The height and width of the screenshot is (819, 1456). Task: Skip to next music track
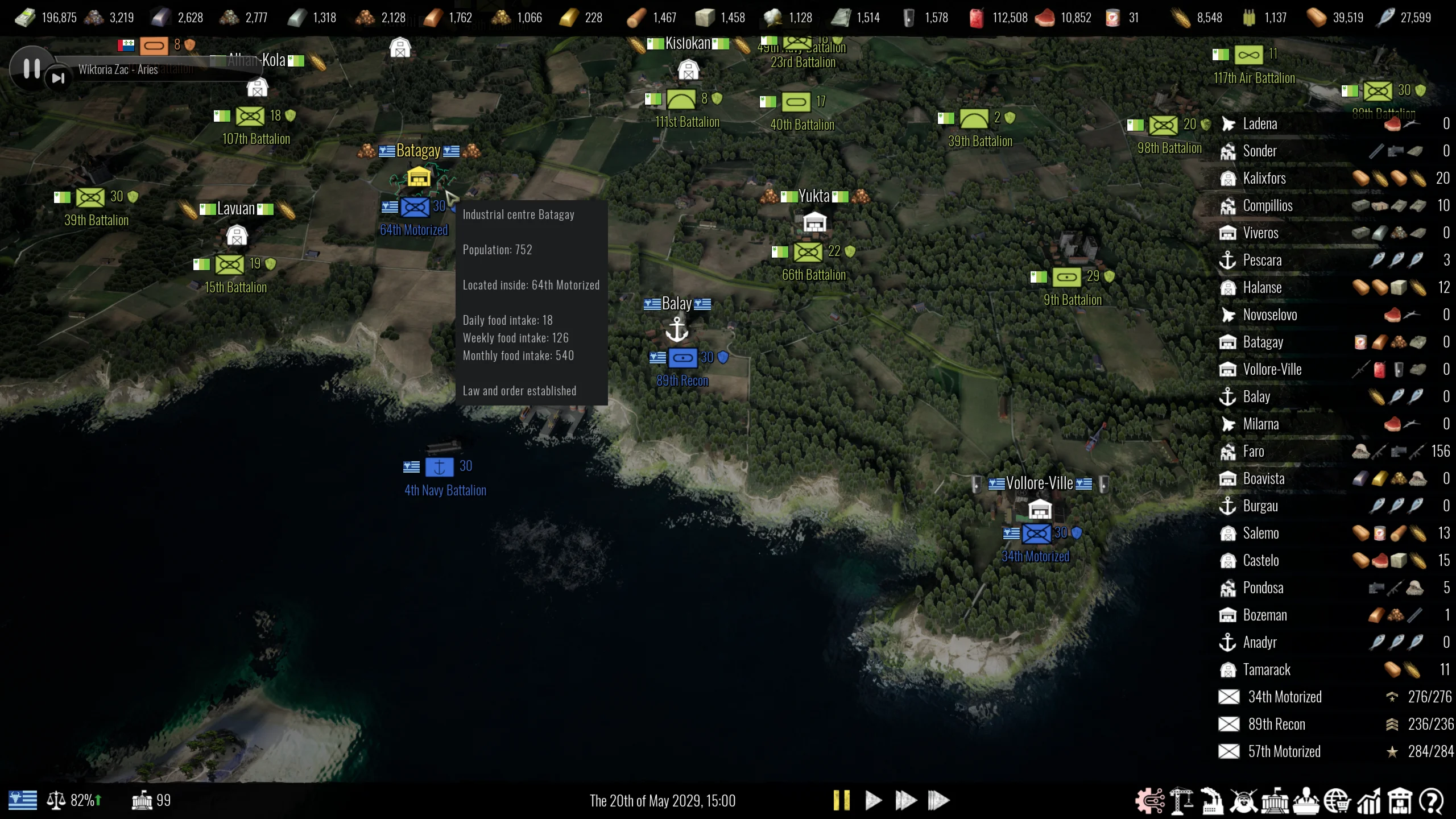click(x=58, y=78)
